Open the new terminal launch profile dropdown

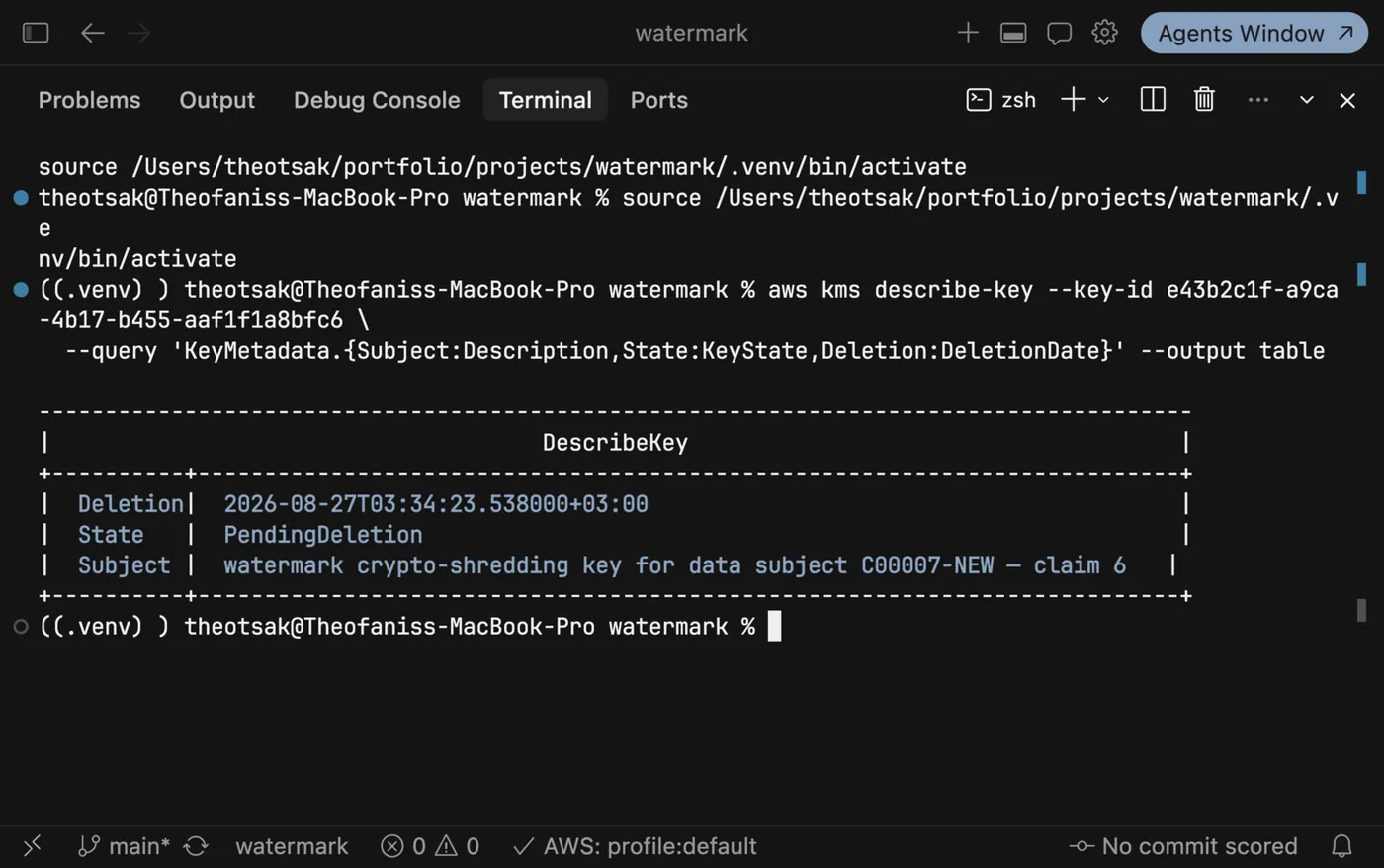pyautogui.click(x=1103, y=100)
